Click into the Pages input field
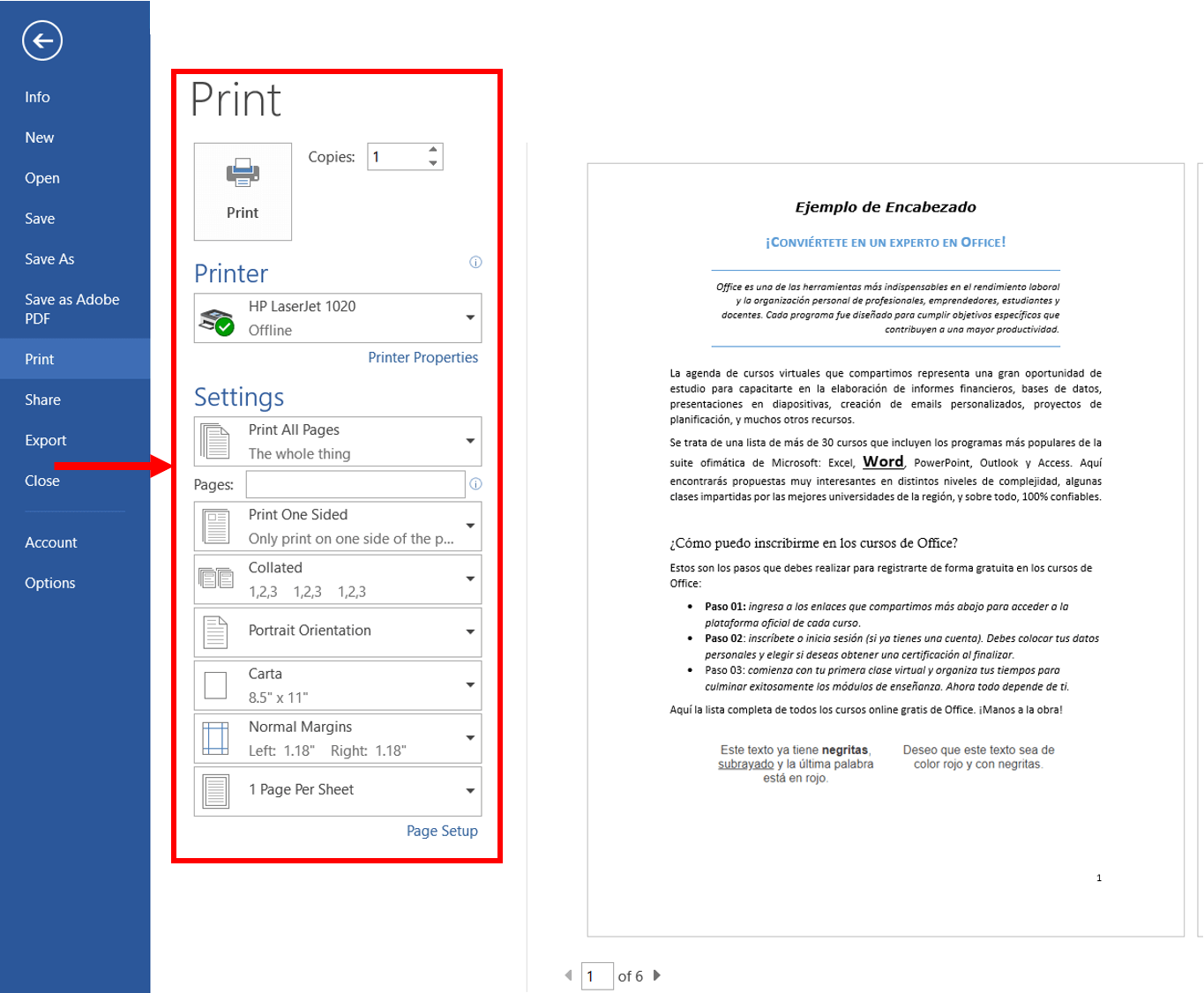This screenshot has height=993, width=1204. (355, 484)
